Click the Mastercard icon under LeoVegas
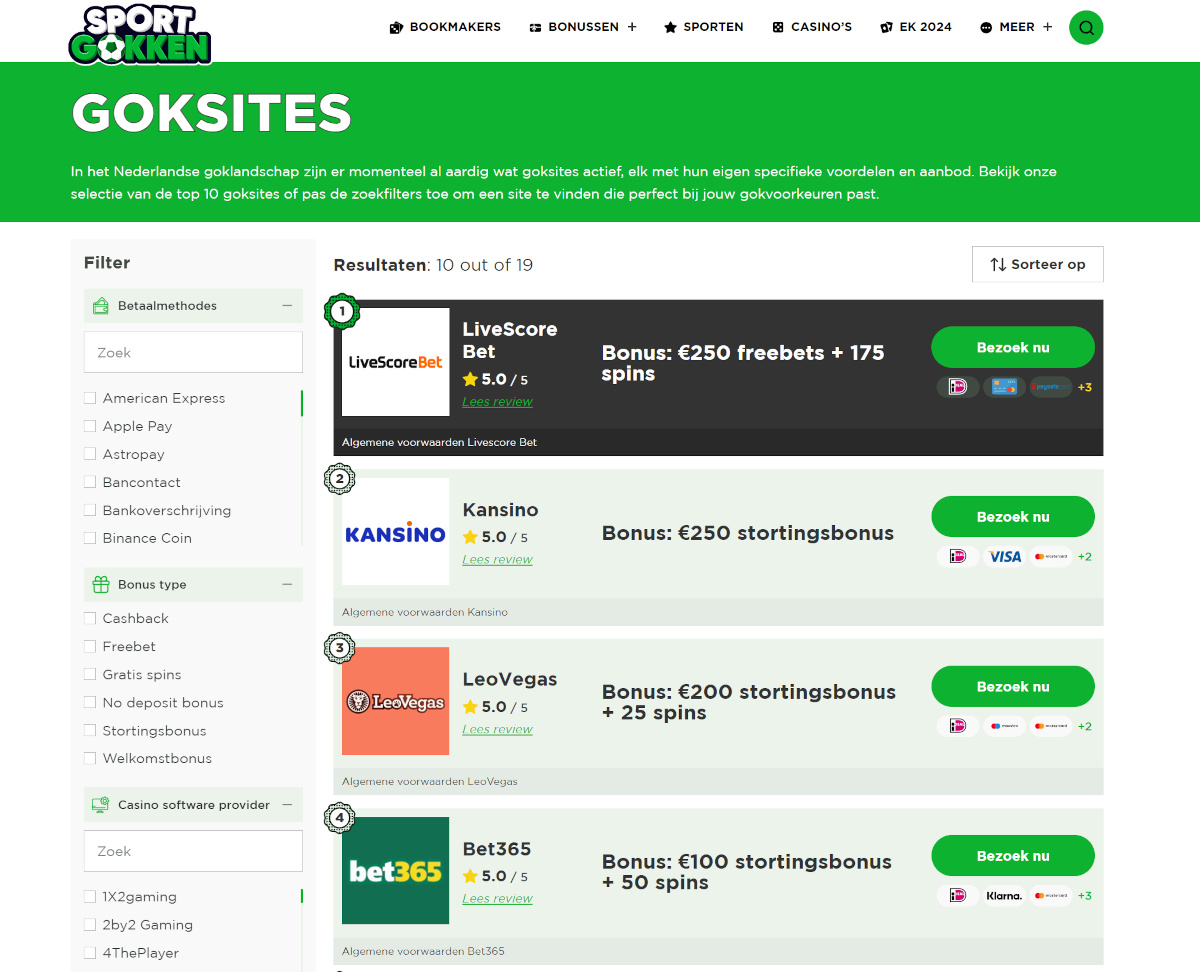1200x972 pixels. 1050,726
